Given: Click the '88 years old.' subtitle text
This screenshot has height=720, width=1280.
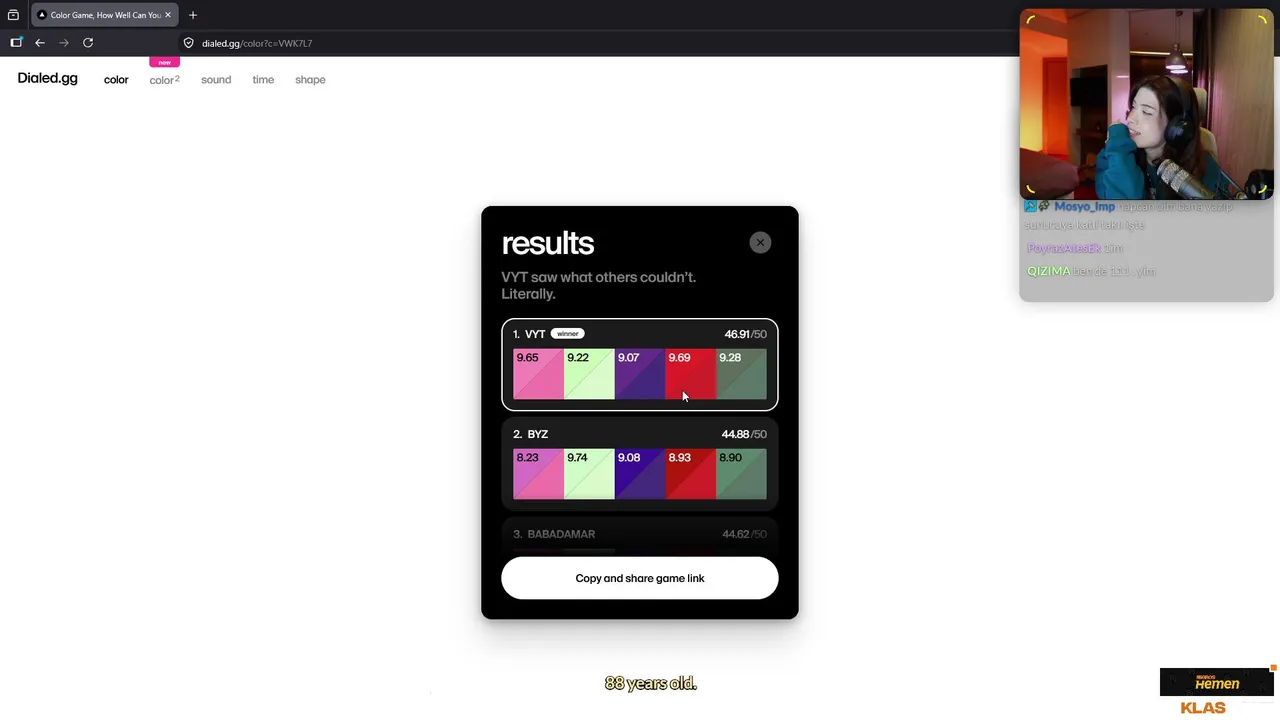Looking at the screenshot, I should 650,684.
